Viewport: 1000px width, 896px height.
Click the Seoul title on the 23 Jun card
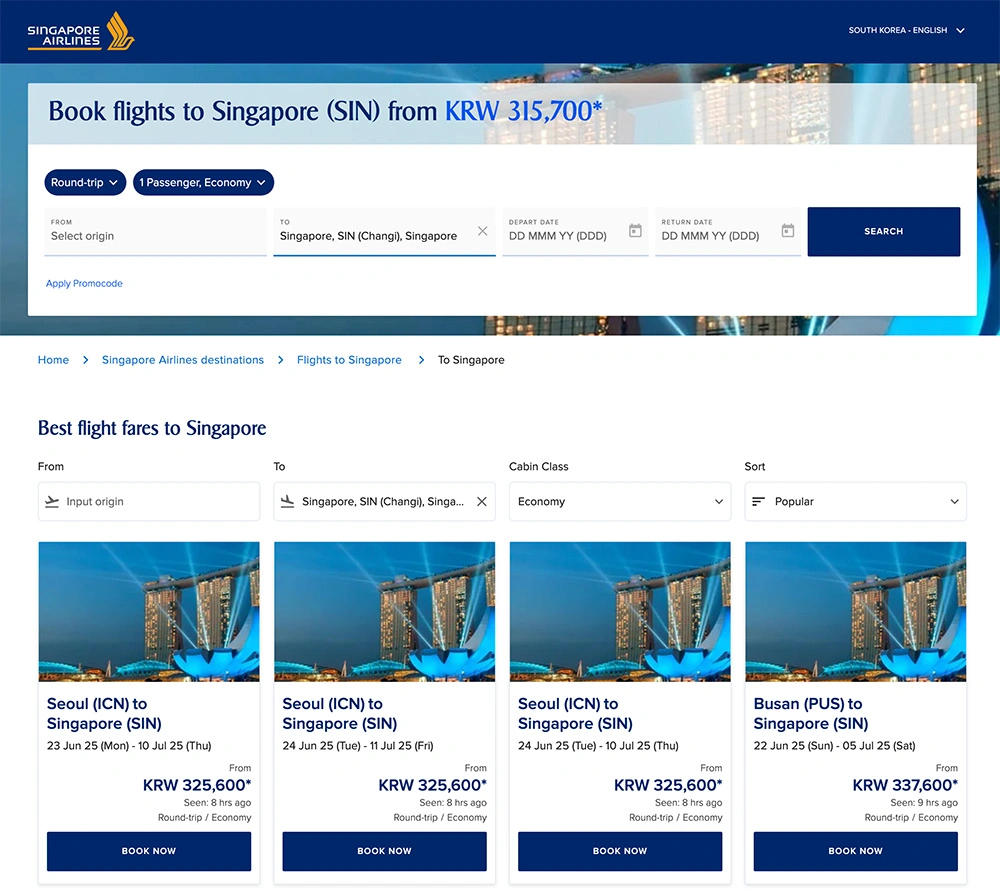104,714
